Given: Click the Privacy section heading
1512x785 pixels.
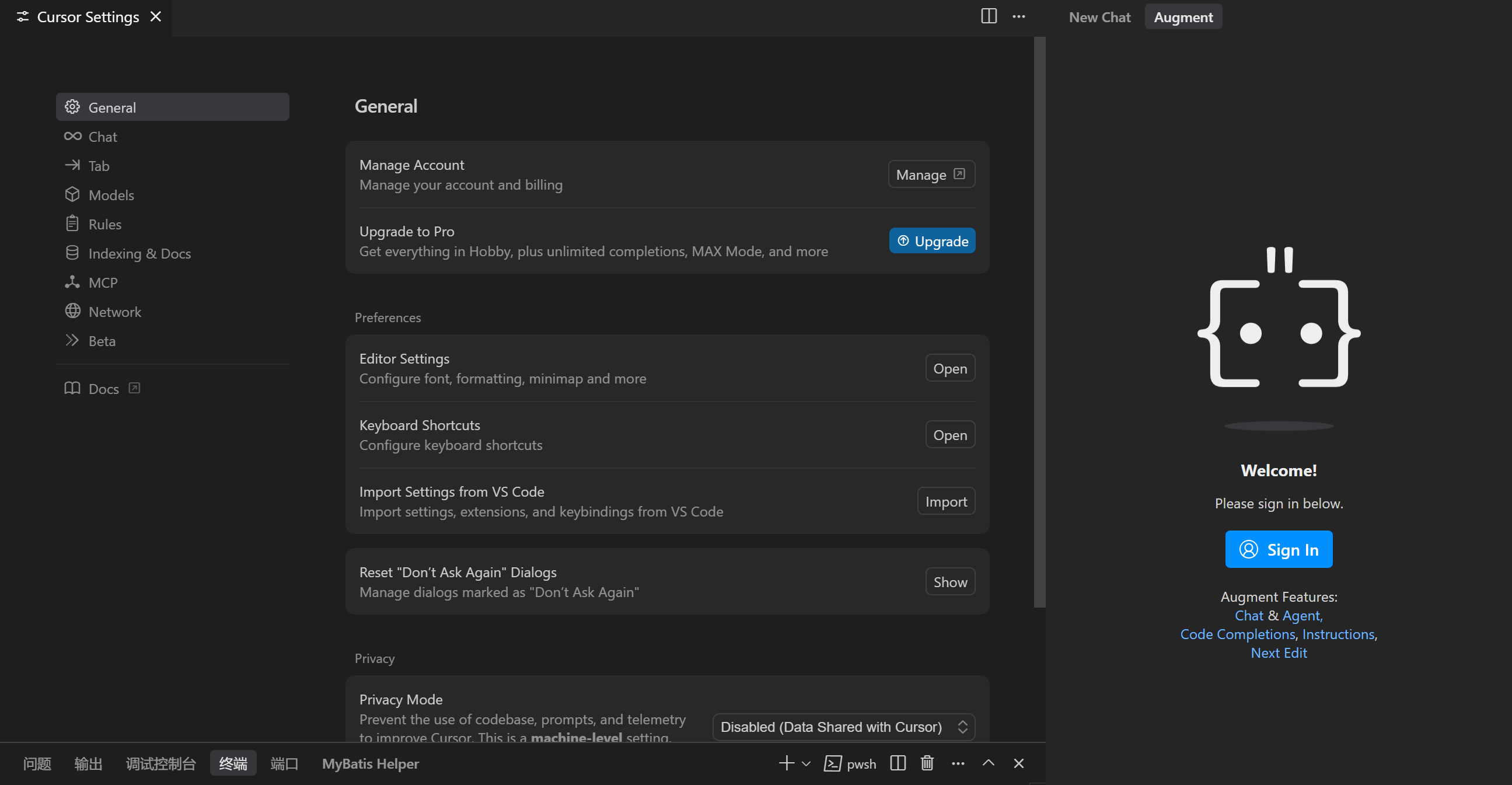Looking at the screenshot, I should click(x=375, y=658).
